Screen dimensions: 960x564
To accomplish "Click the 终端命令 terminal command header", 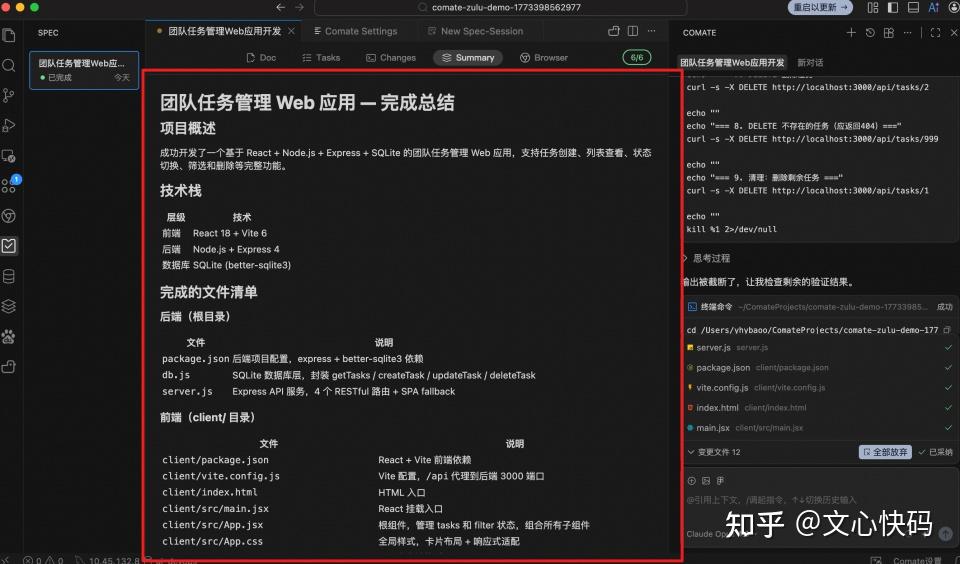I will click(819, 307).
